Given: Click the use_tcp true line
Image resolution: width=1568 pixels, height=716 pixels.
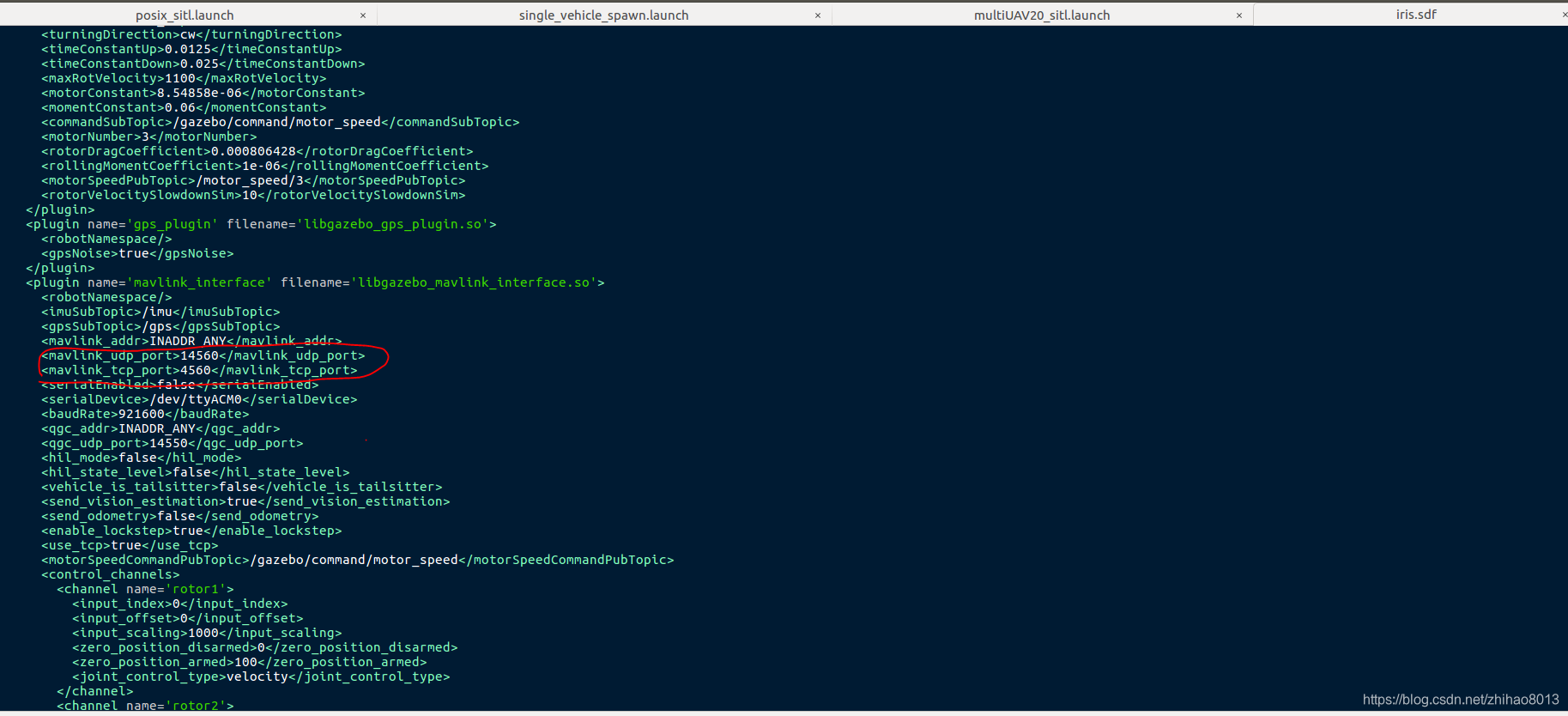Looking at the screenshot, I should coord(130,545).
